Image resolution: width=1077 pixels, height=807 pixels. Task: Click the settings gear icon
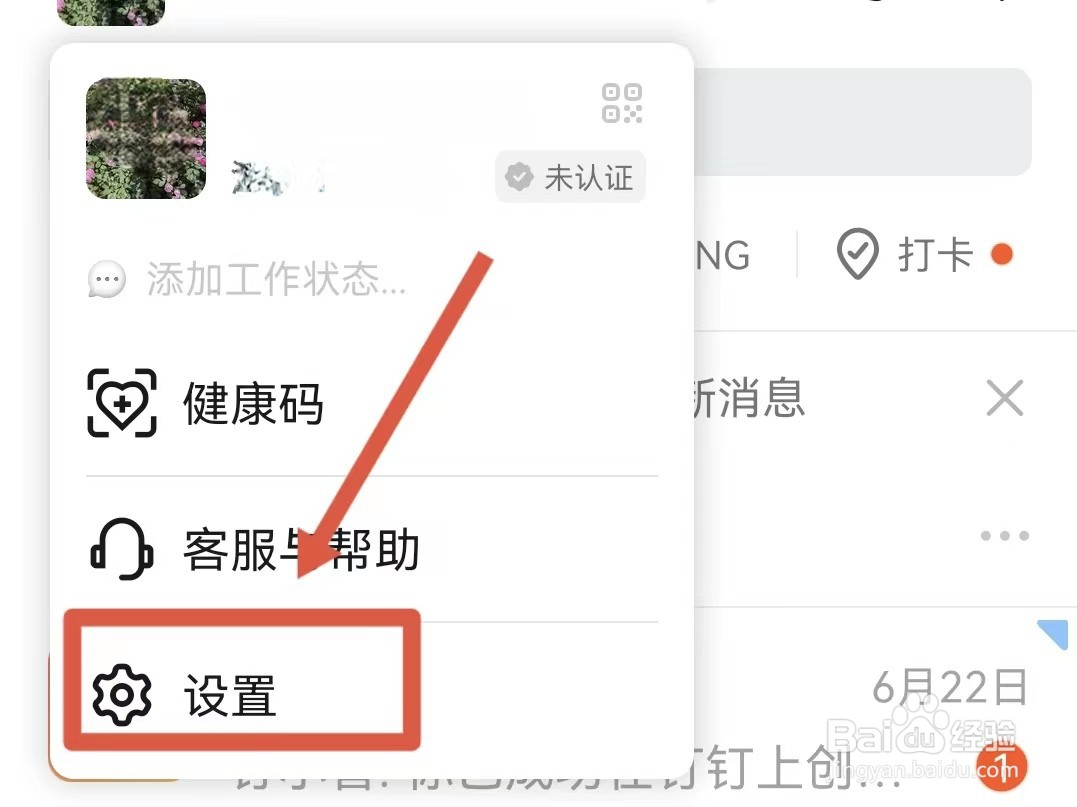pyautogui.click(x=122, y=695)
